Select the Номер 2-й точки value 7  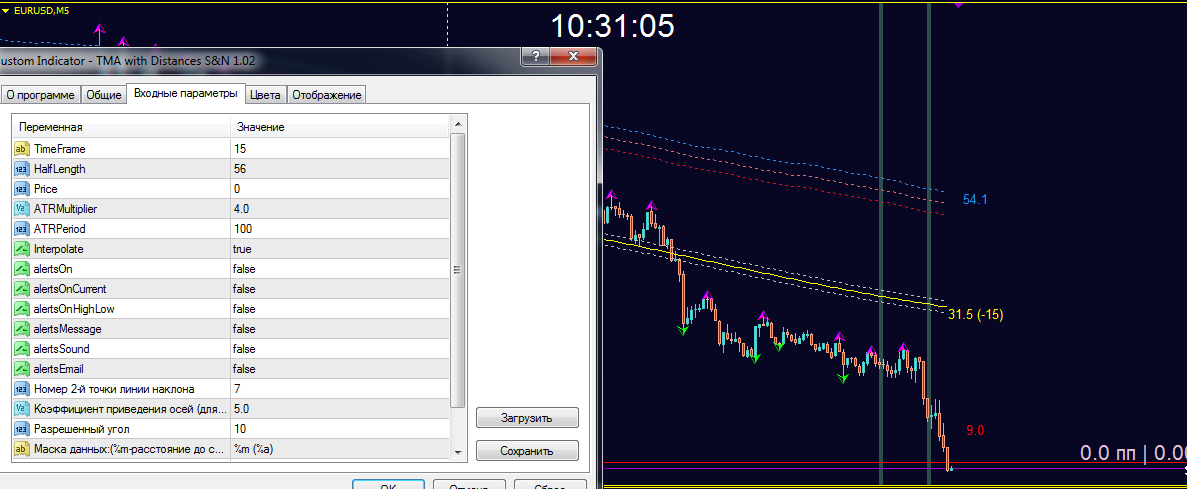pyautogui.click(x=340, y=389)
